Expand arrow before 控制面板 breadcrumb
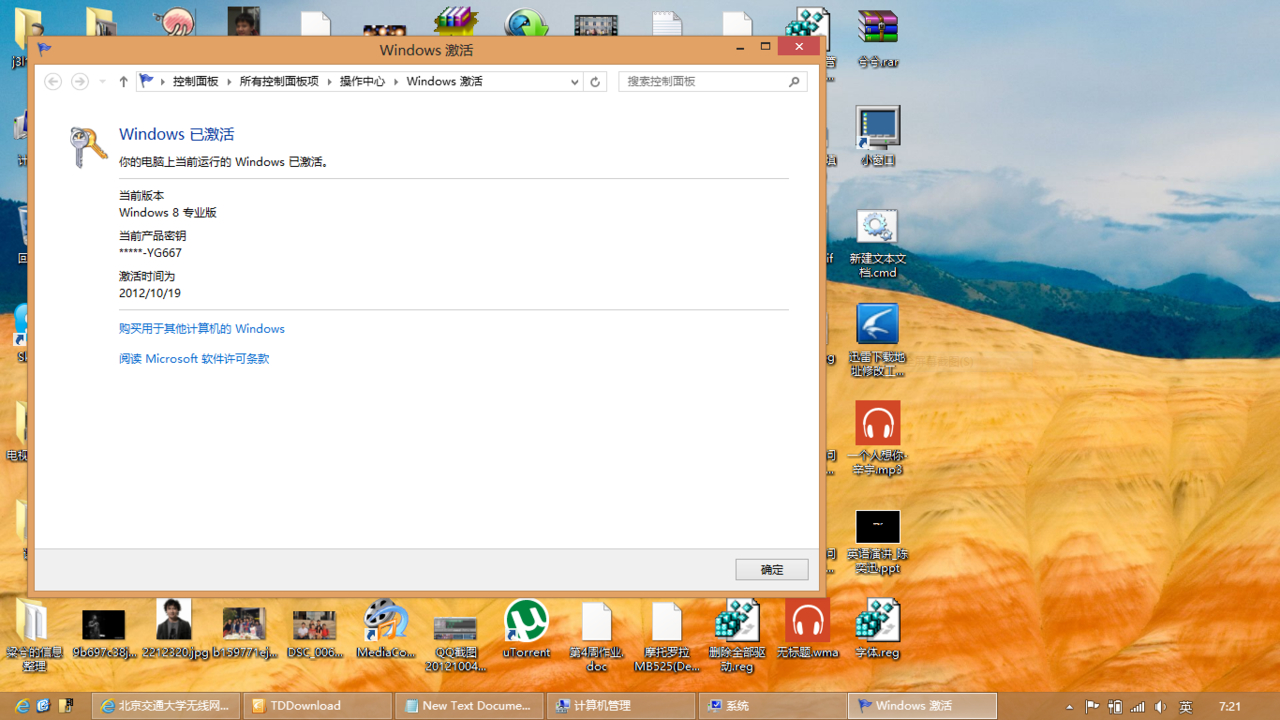 [163, 82]
